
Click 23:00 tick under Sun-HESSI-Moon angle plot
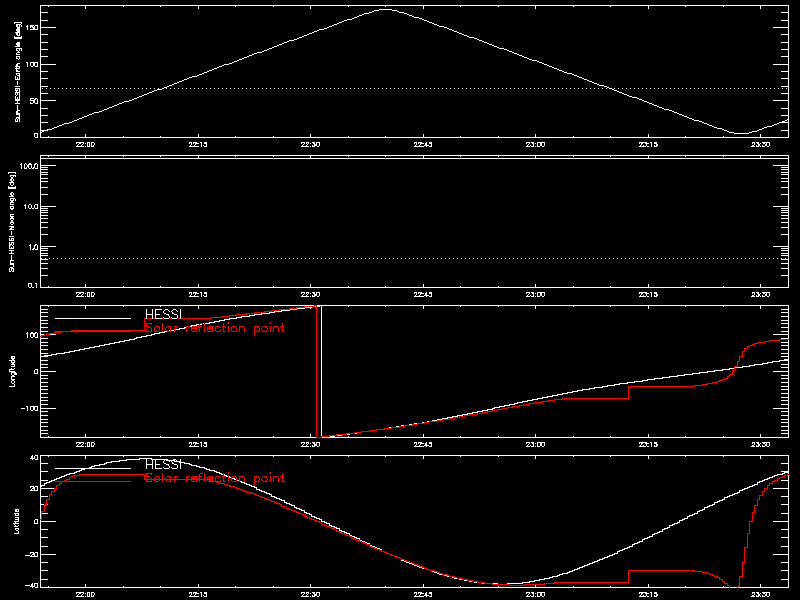tap(535, 295)
